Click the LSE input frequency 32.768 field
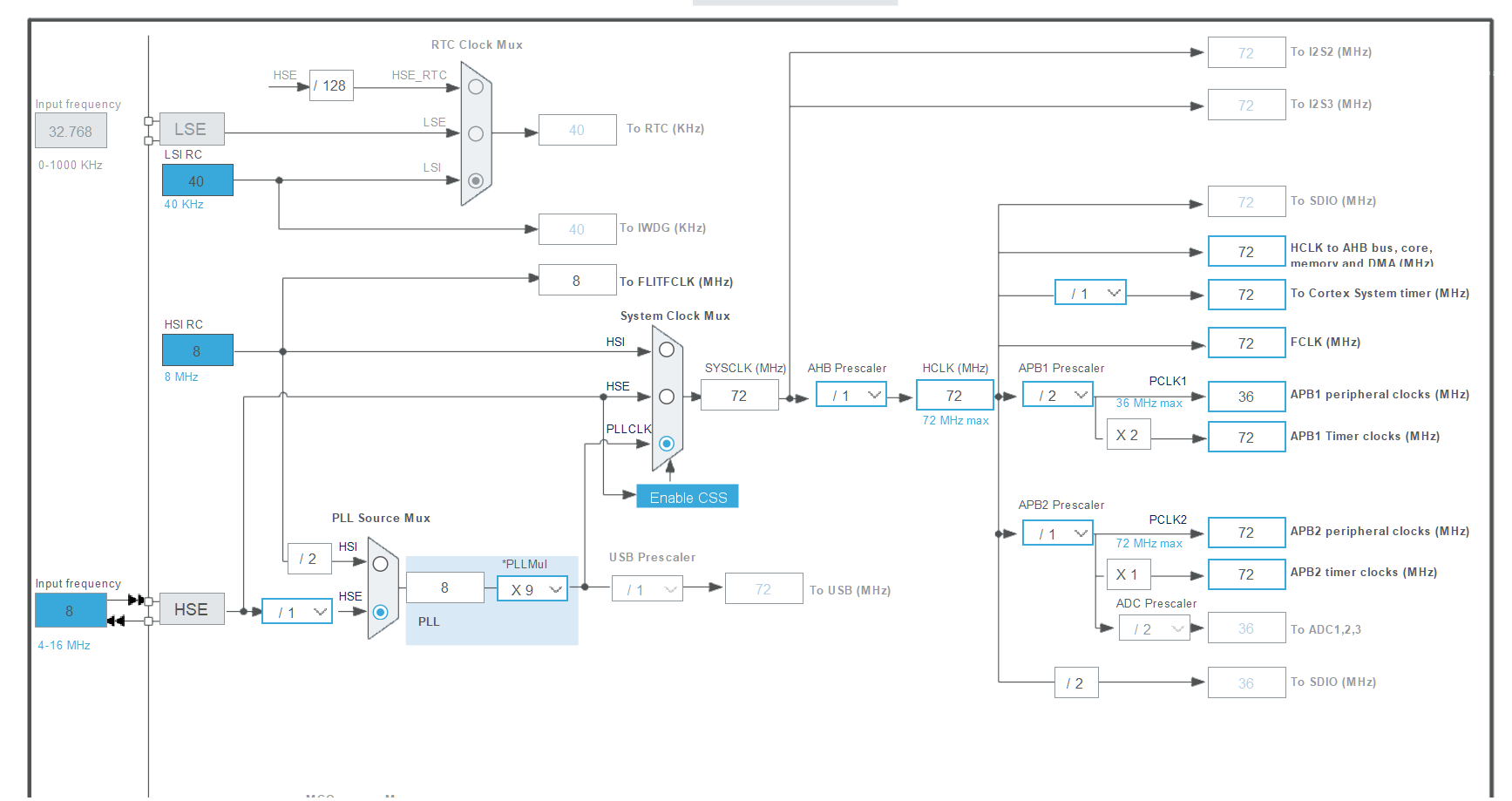This screenshot has height=801, width=1512. [71, 131]
